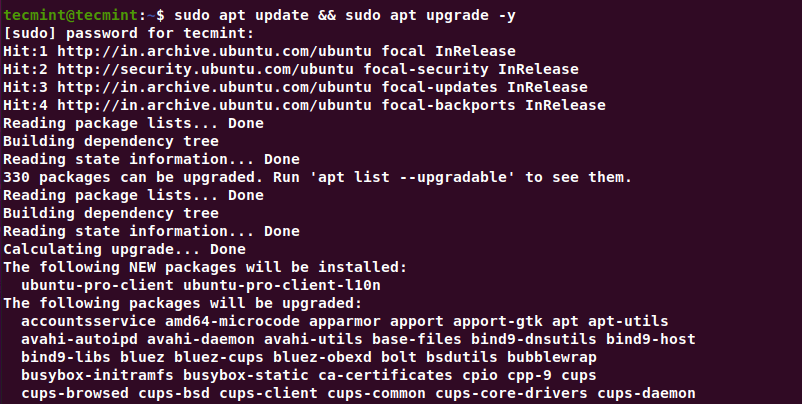Select the cups-browsed package name
802x404 pixels.
[74, 393]
